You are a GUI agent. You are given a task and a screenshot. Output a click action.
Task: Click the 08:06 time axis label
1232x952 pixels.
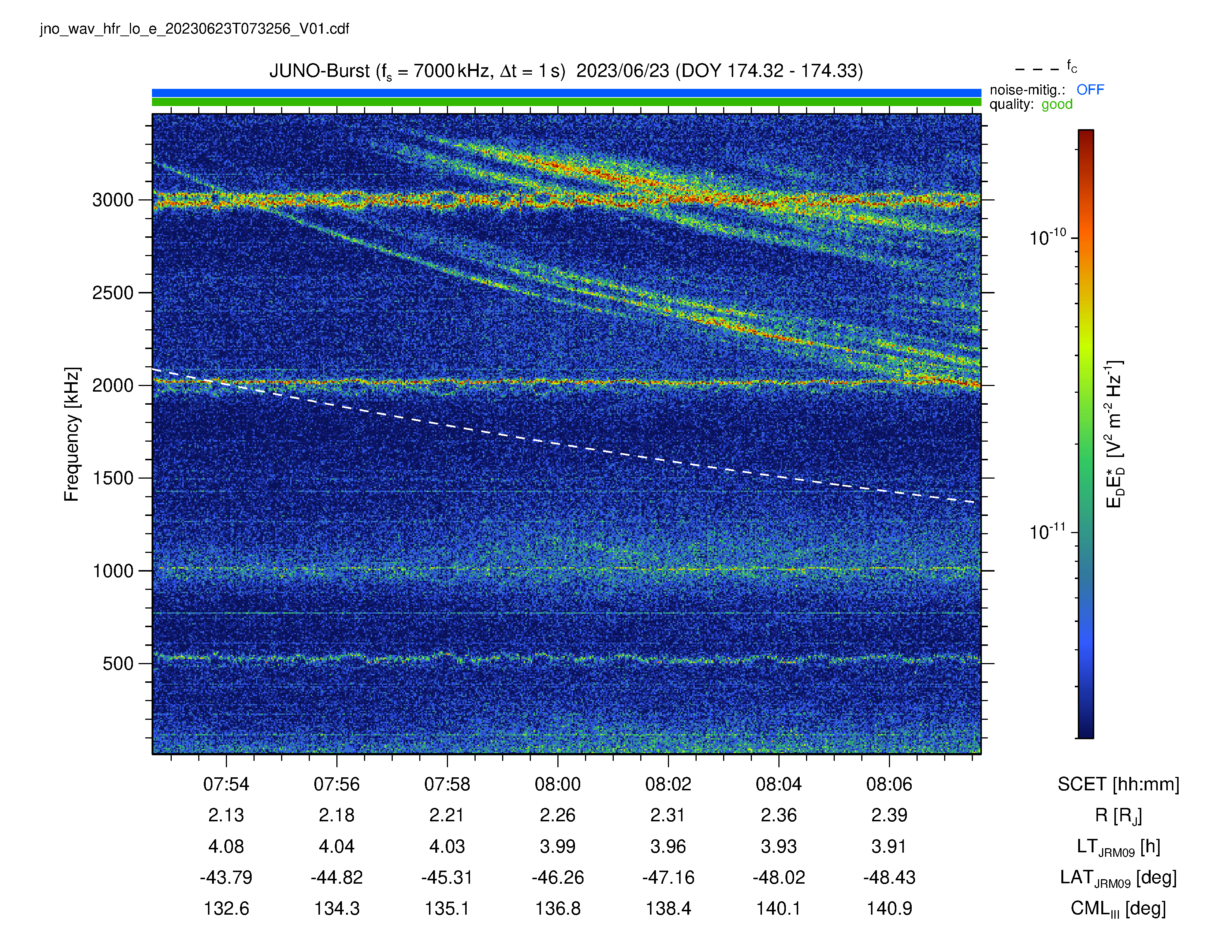point(889,784)
